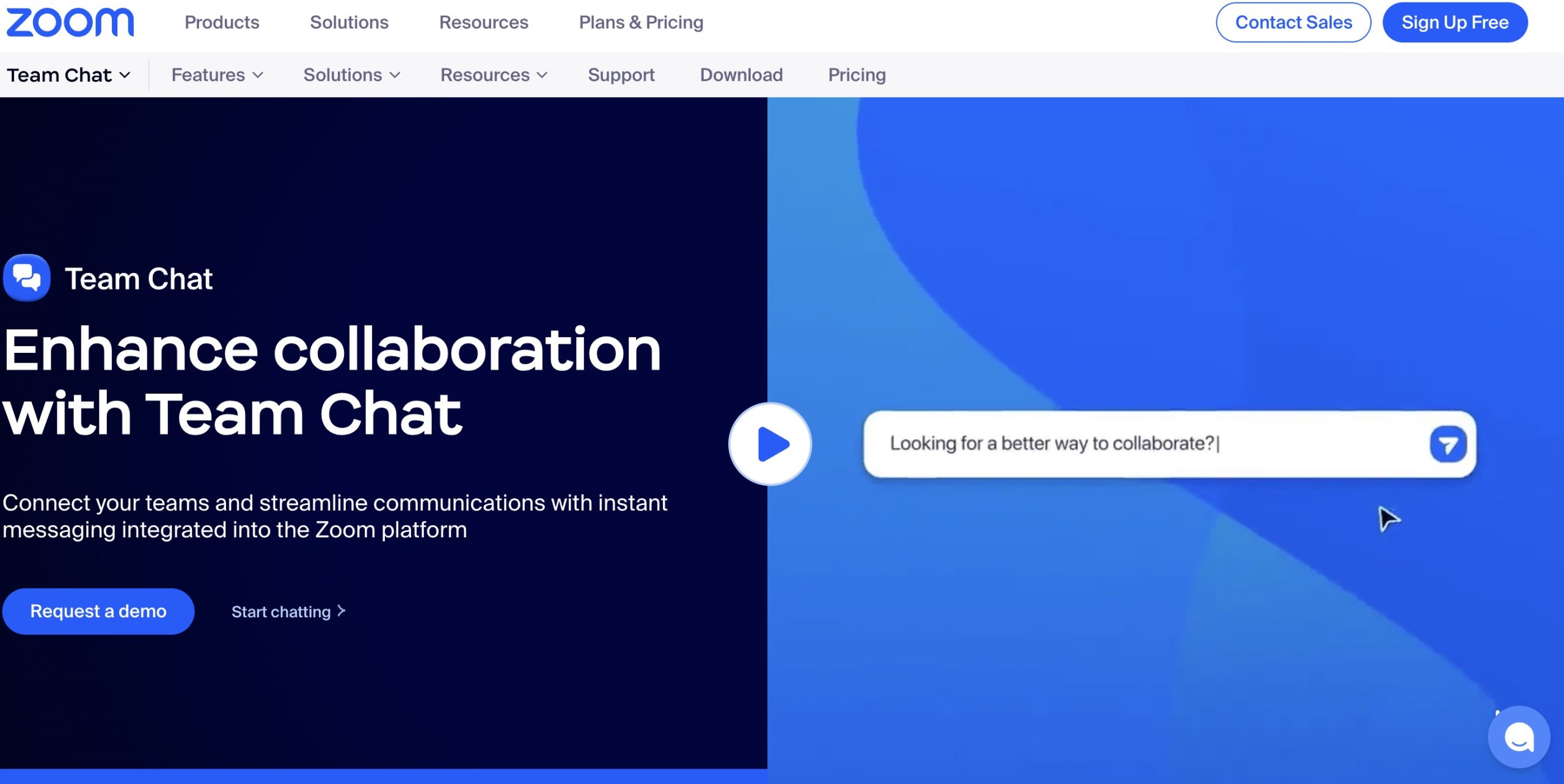Screen dimensions: 1564x784
Task: Open the Products menu
Action: [x=222, y=23]
